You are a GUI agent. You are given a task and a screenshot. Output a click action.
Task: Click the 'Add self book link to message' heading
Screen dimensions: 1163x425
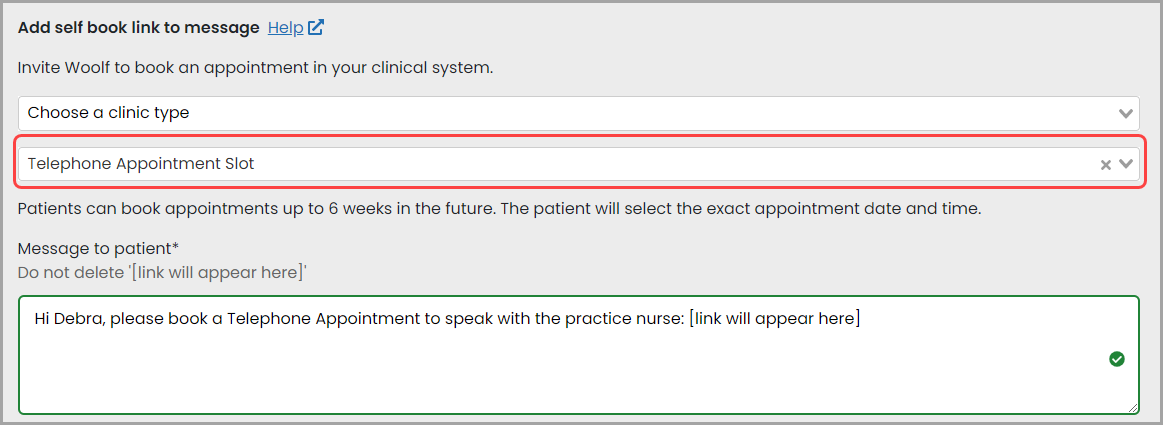(139, 27)
